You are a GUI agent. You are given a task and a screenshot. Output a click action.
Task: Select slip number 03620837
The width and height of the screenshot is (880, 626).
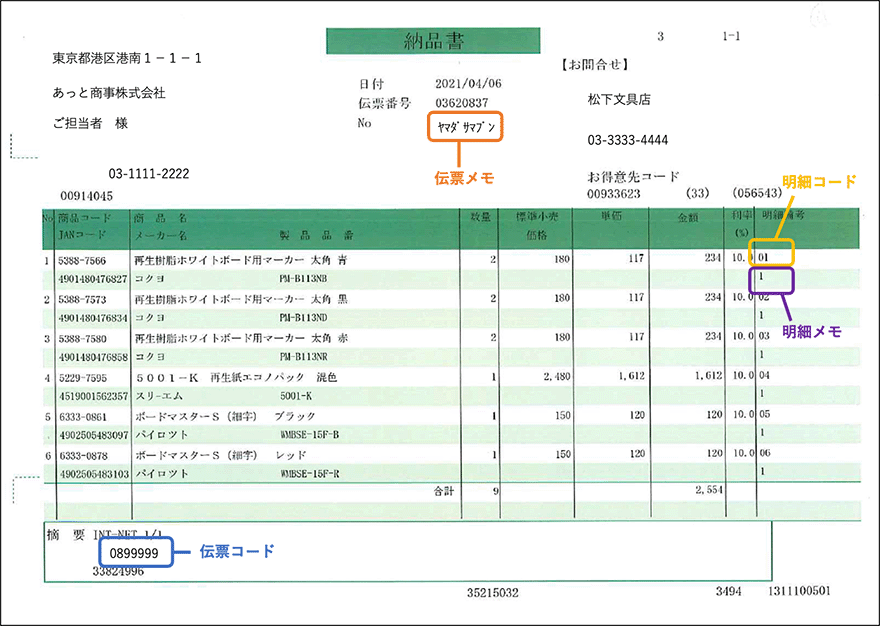pos(462,103)
